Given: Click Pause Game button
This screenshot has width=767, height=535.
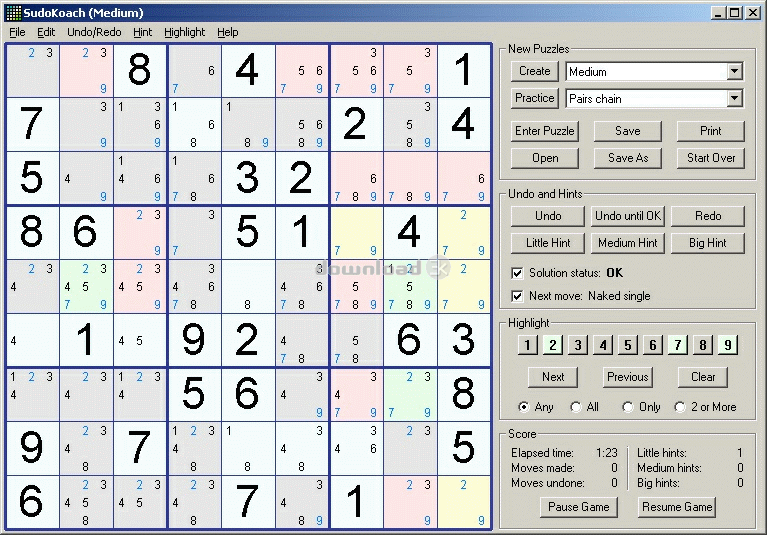Looking at the screenshot, I should [x=579, y=507].
